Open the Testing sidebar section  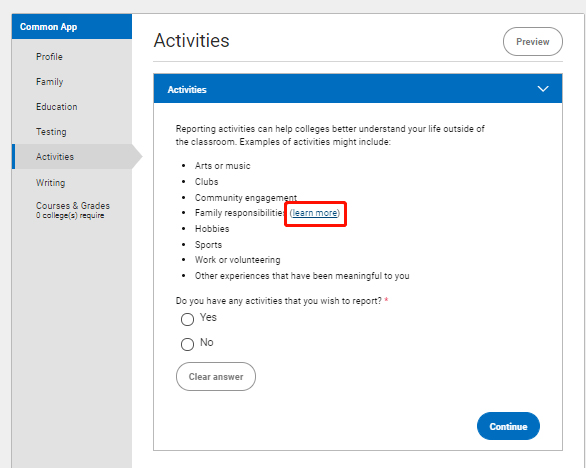coord(51,132)
